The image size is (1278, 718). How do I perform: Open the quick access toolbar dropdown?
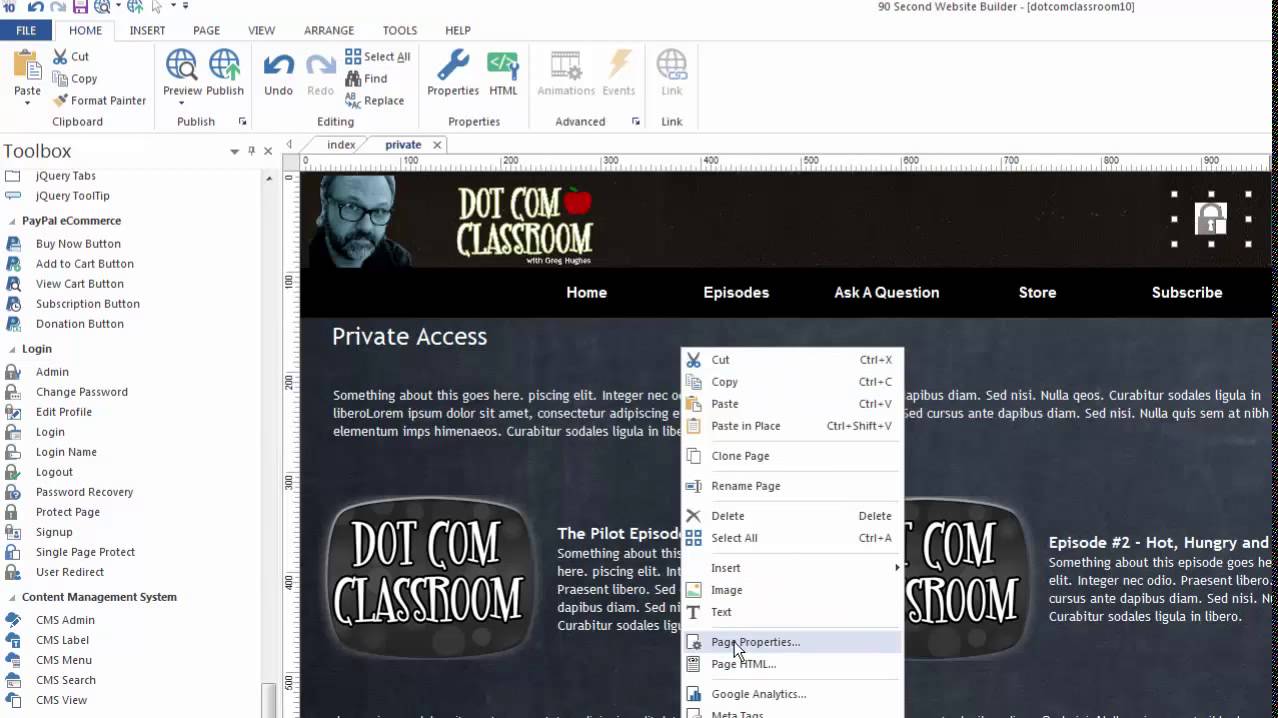pos(186,7)
